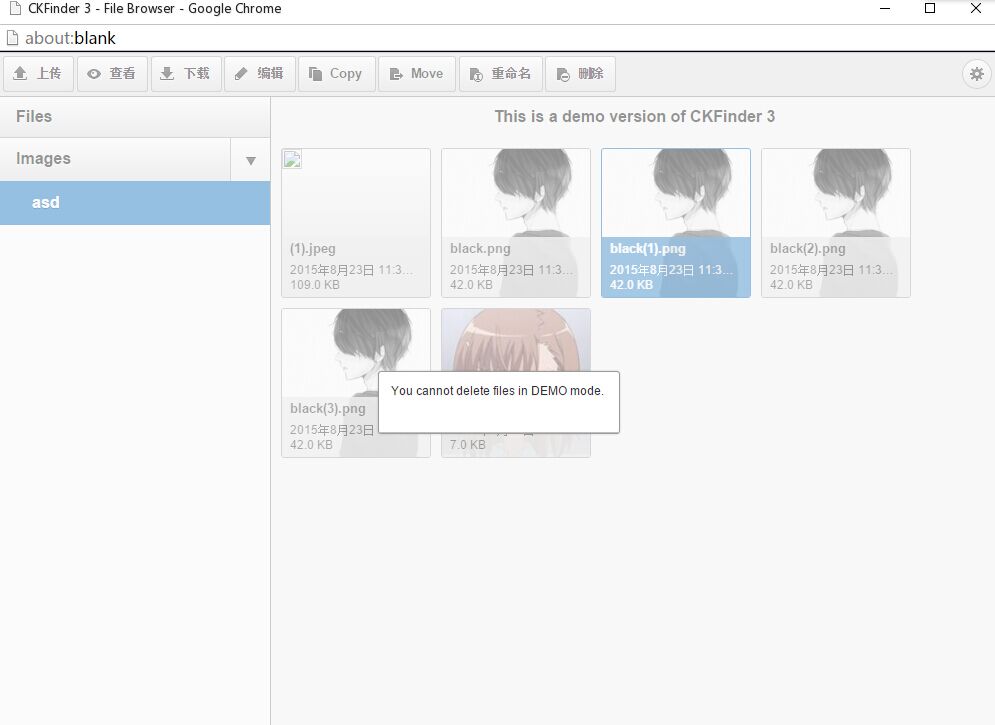Expand the Images folder dropdown arrow
995x725 pixels.
[x=250, y=159]
